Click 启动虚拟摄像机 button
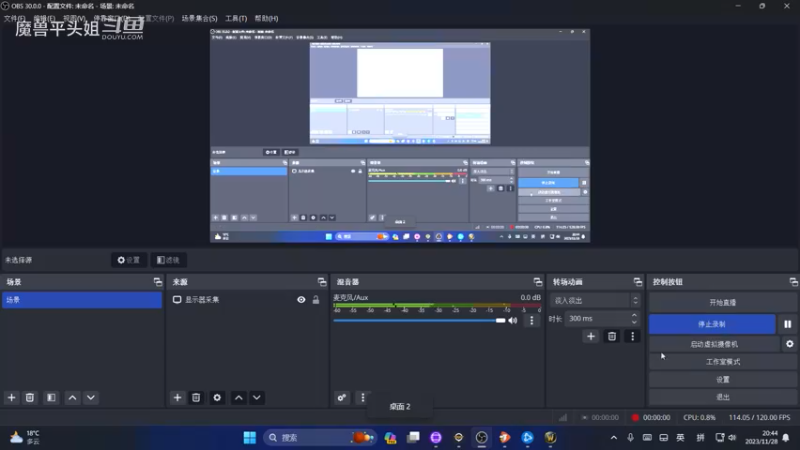 click(714, 344)
